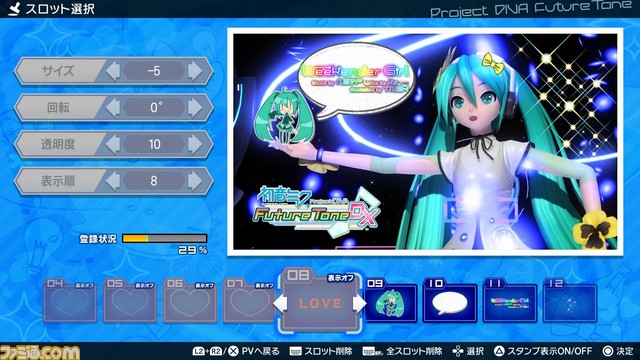
Task: Decrease the サイズ value with left arrow
Action: pos(113,71)
